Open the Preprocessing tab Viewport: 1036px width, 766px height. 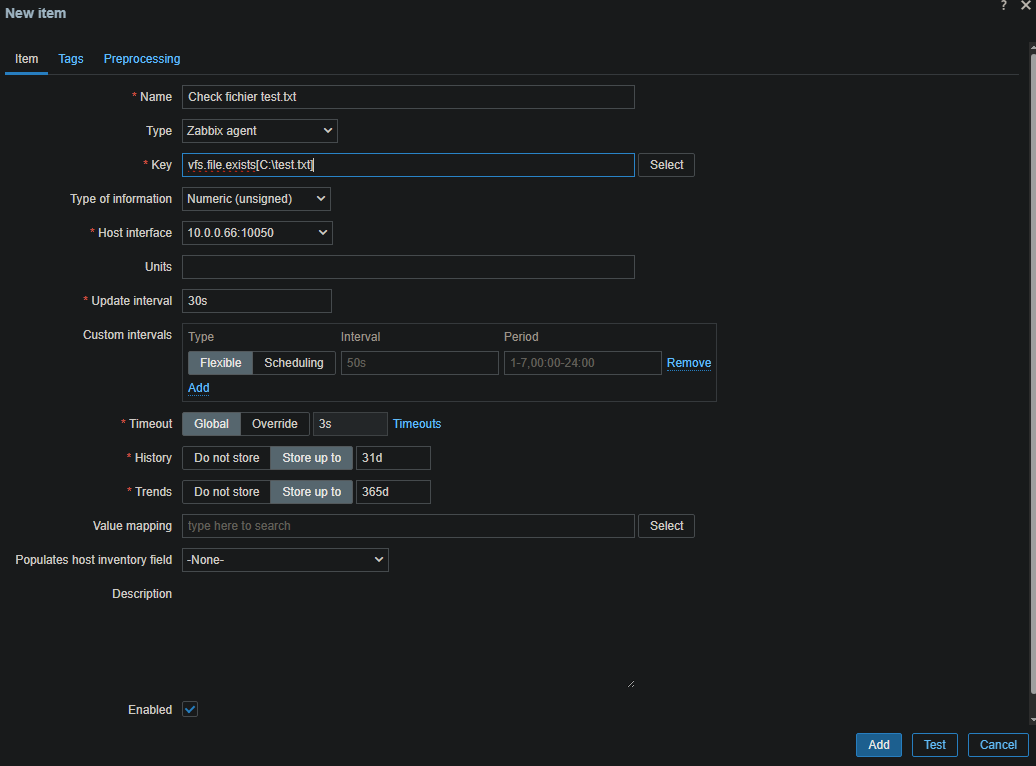(x=142, y=59)
